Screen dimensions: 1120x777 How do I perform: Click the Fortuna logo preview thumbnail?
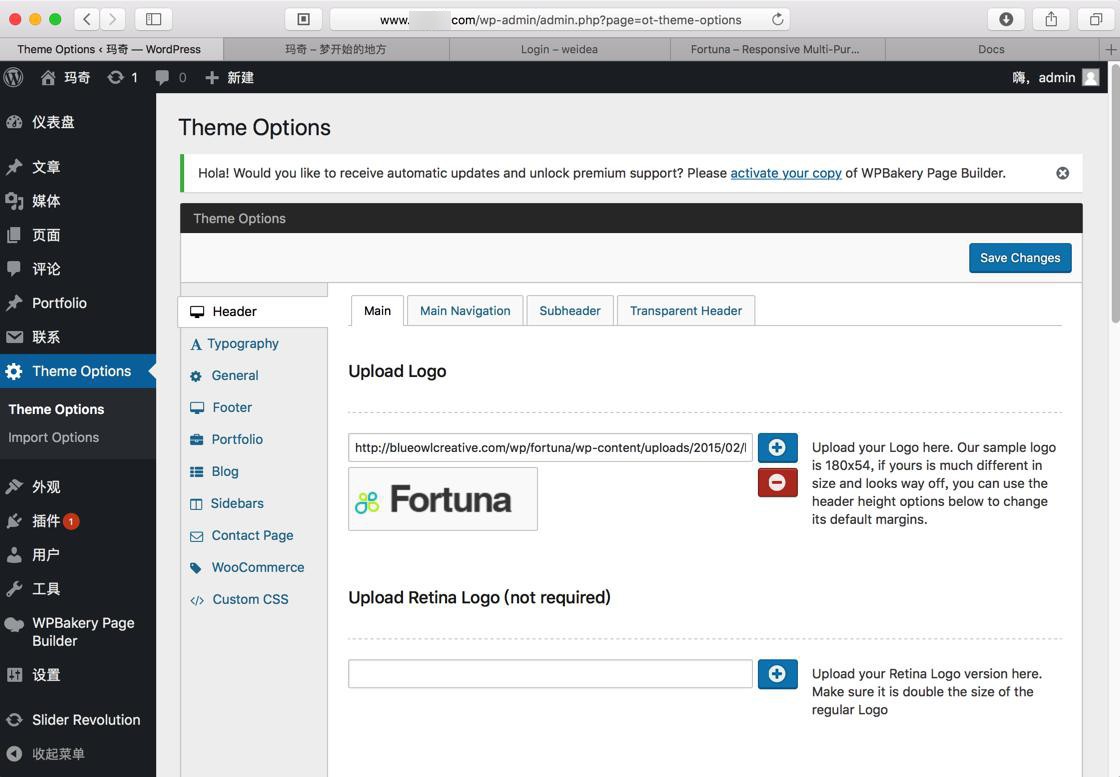442,499
